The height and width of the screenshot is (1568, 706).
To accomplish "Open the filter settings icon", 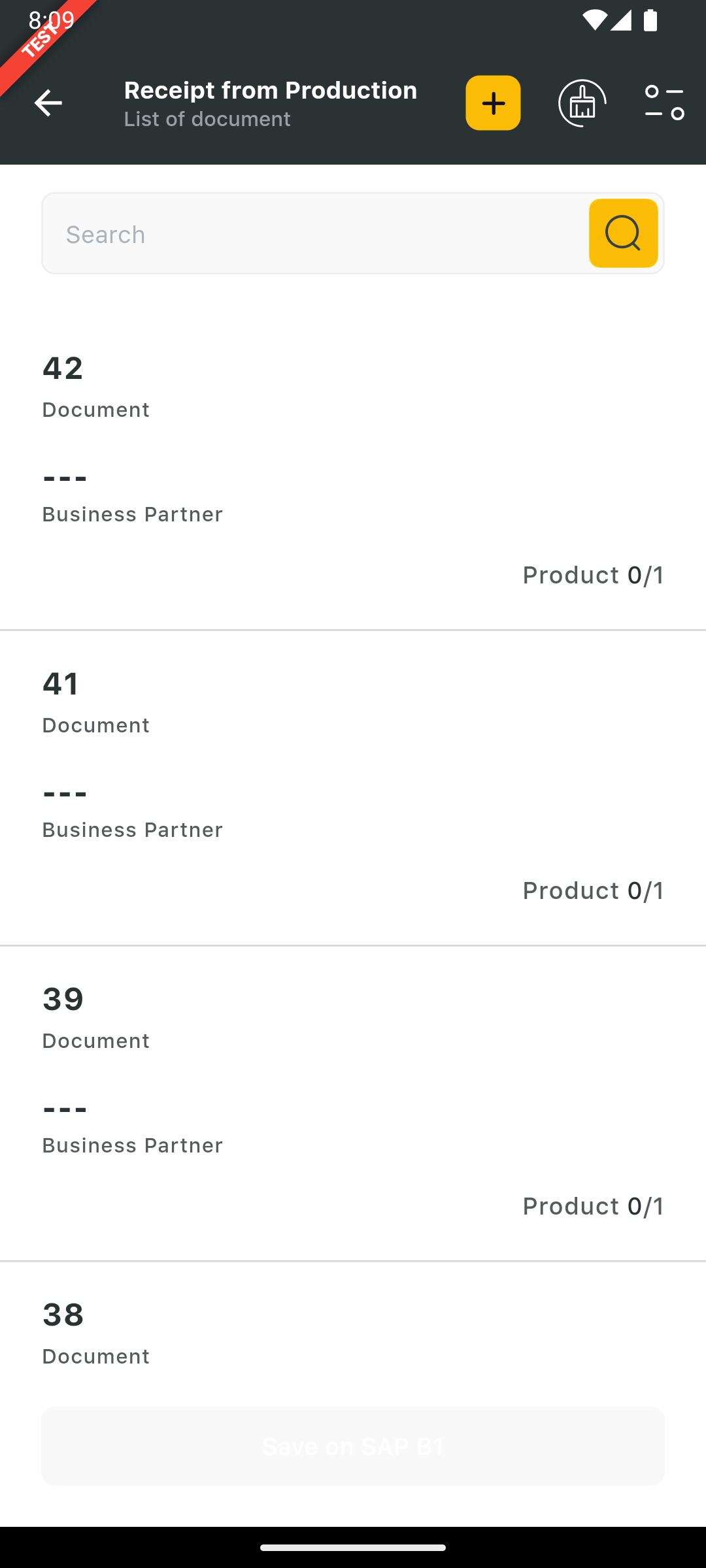I will [x=664, y=103].
